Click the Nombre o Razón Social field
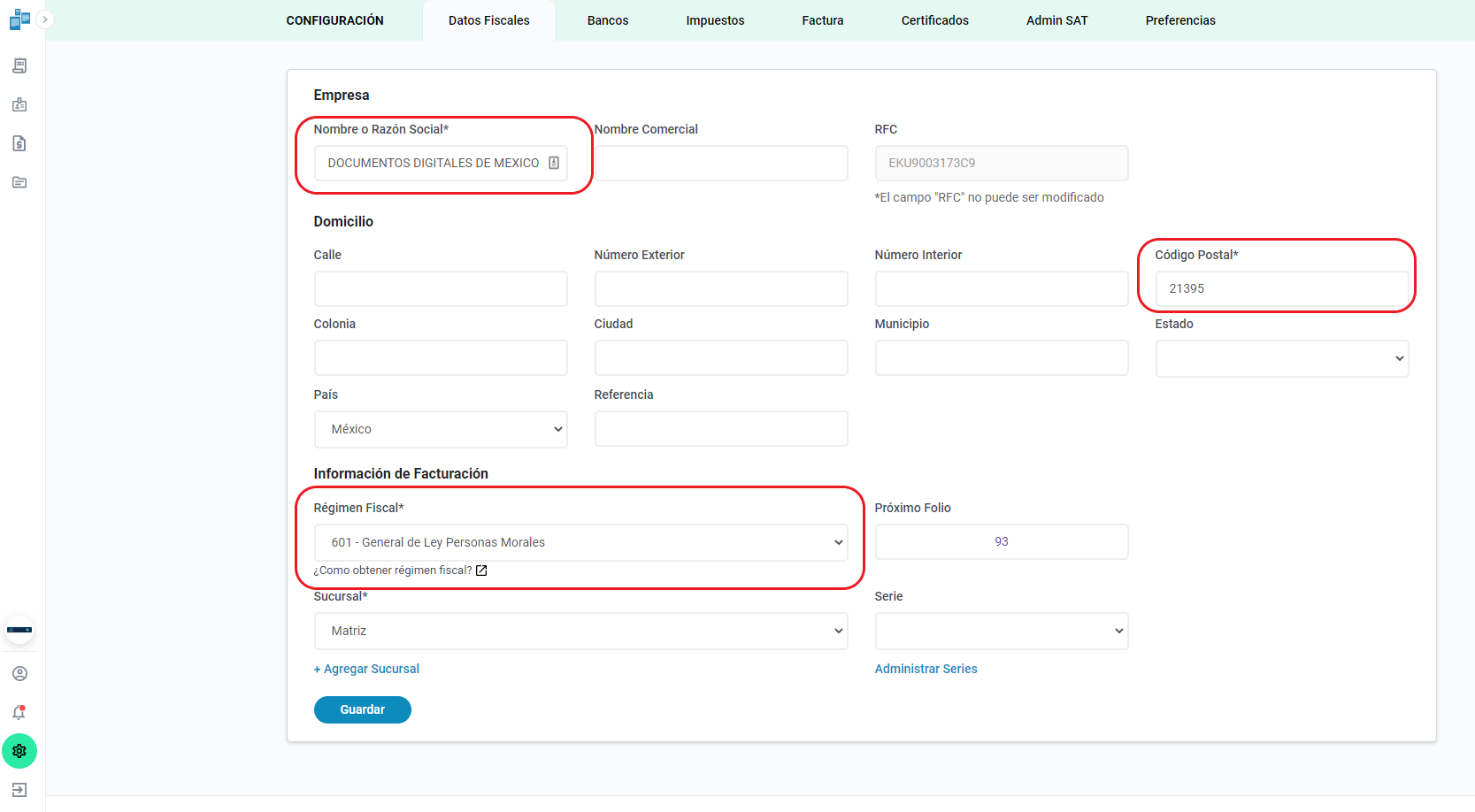This screenshot has width=1475, height=812. coord(441,163)
